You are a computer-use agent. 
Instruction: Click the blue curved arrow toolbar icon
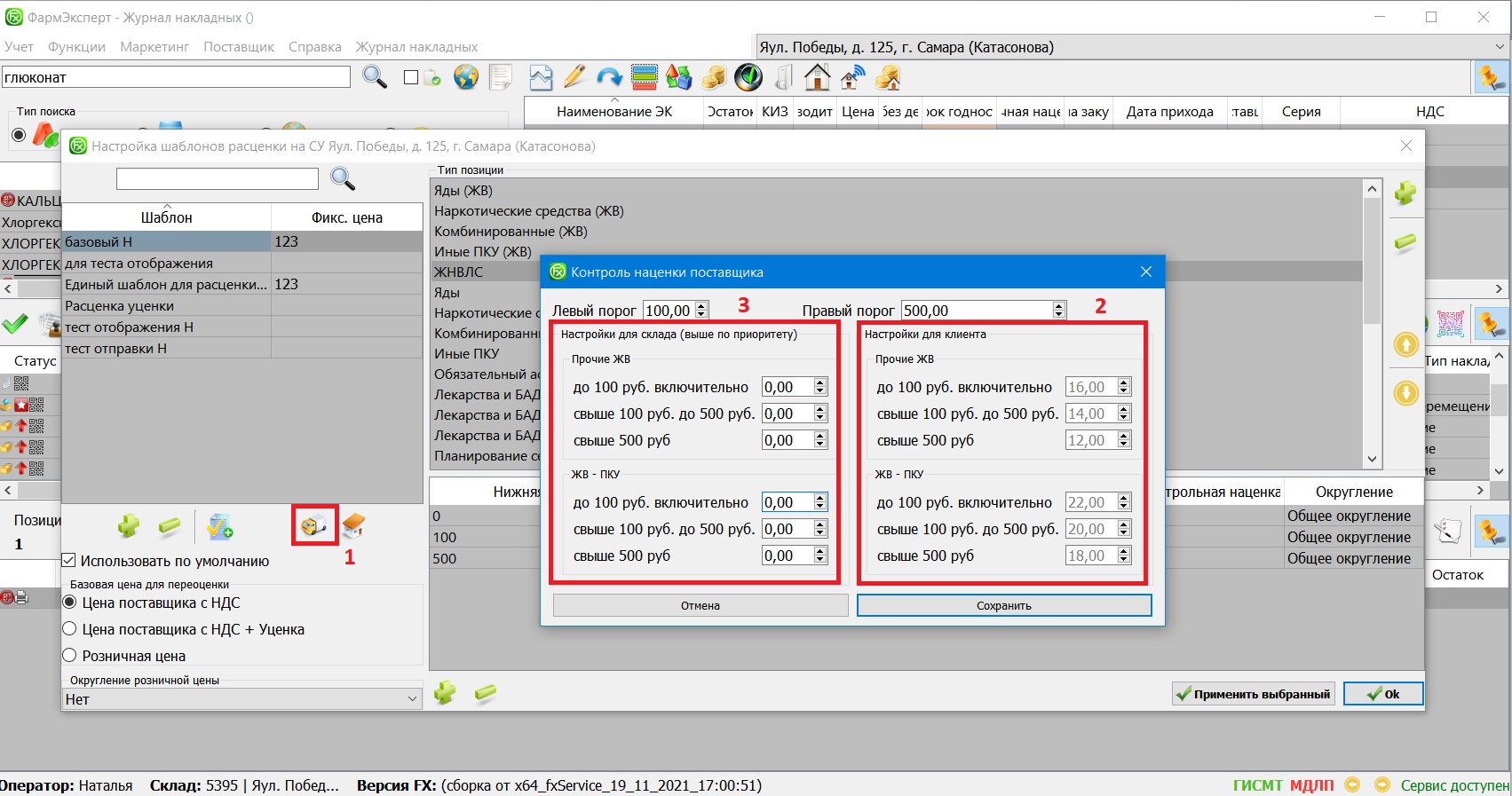pos(609,78)
